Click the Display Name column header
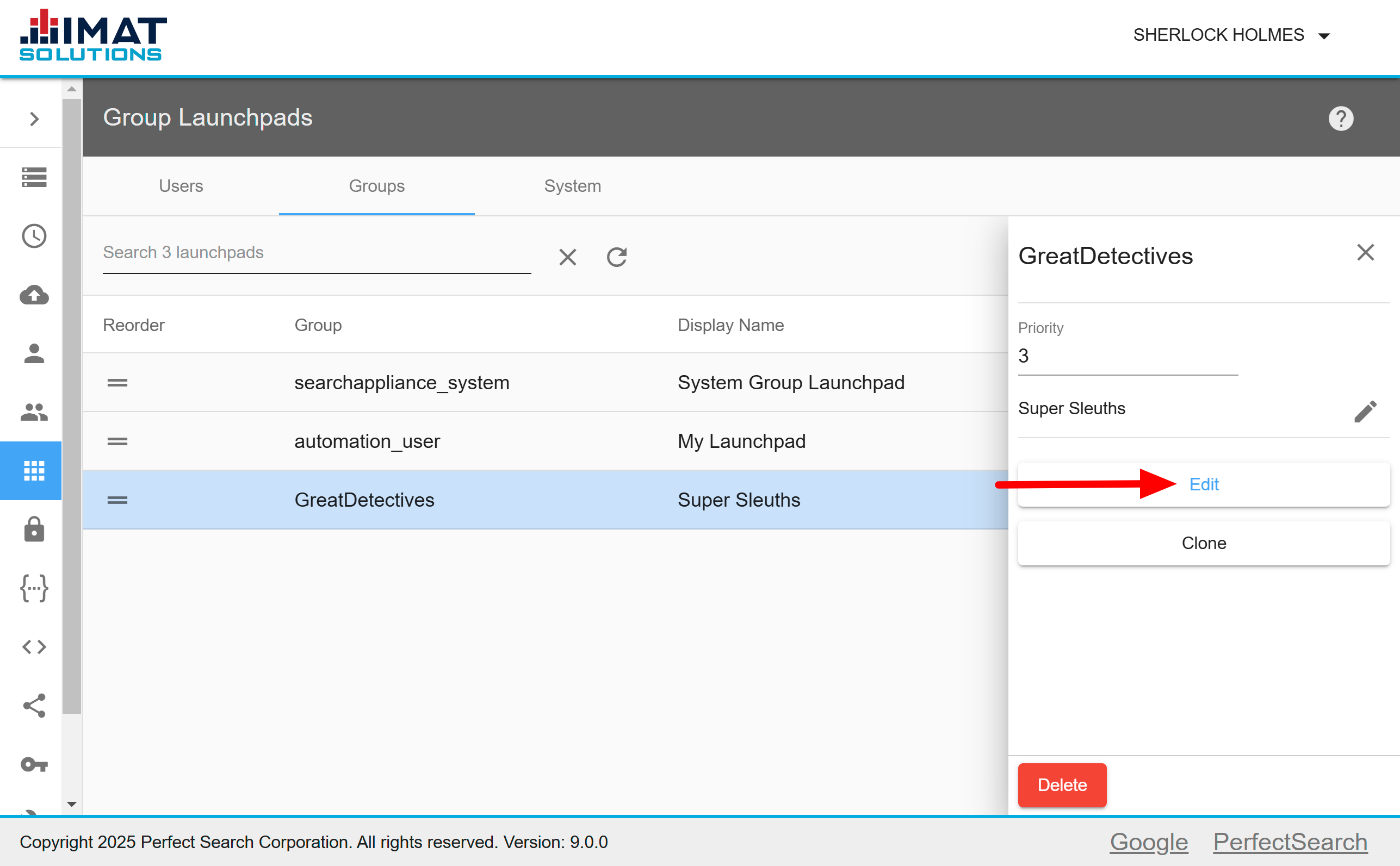The height and width of the screenshot is (866, 1400). 730,325
